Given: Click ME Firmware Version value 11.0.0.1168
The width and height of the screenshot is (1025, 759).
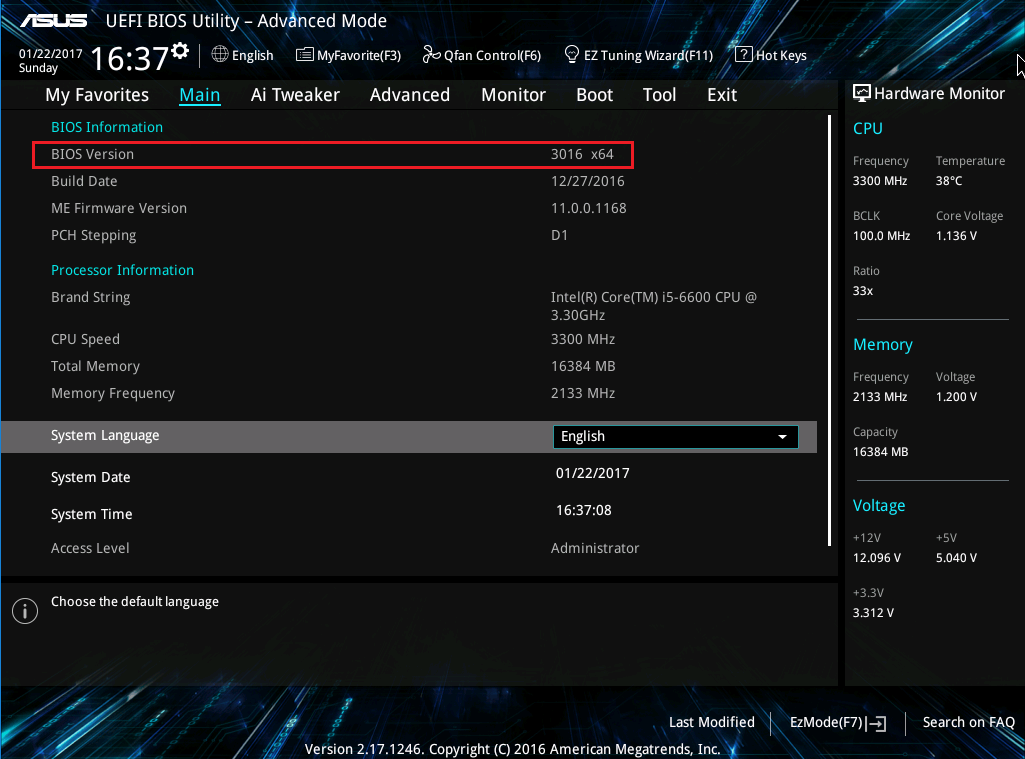Looking at the screenshot, I should [588, 208].
